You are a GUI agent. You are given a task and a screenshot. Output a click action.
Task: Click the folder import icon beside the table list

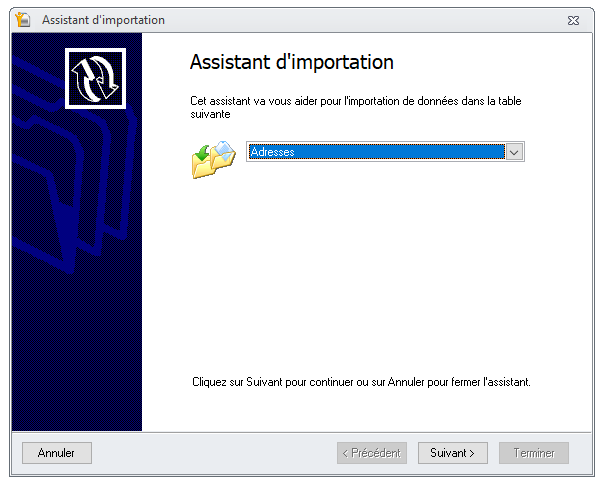[x=212, y=159]
